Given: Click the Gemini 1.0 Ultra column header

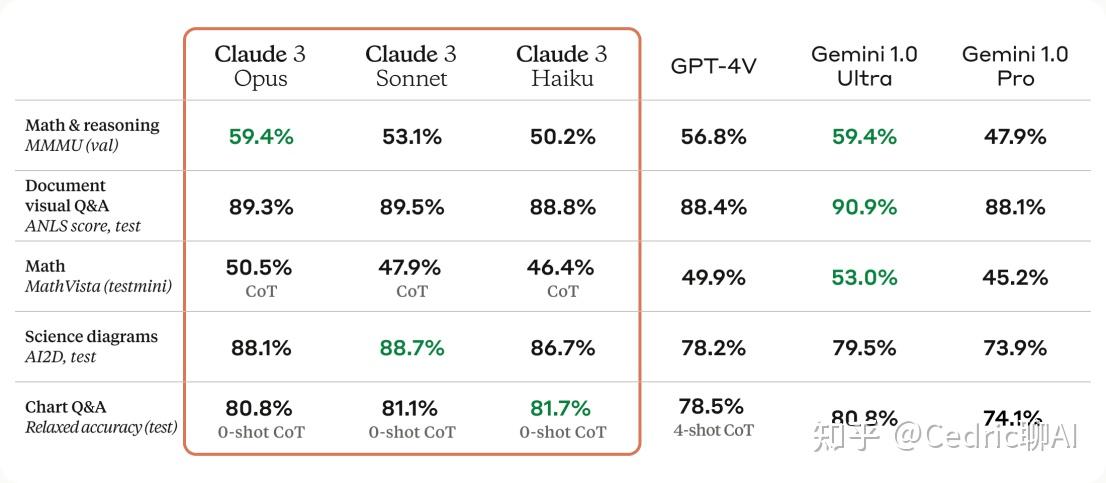Looking at the screenshot, I should coord(864,65).
